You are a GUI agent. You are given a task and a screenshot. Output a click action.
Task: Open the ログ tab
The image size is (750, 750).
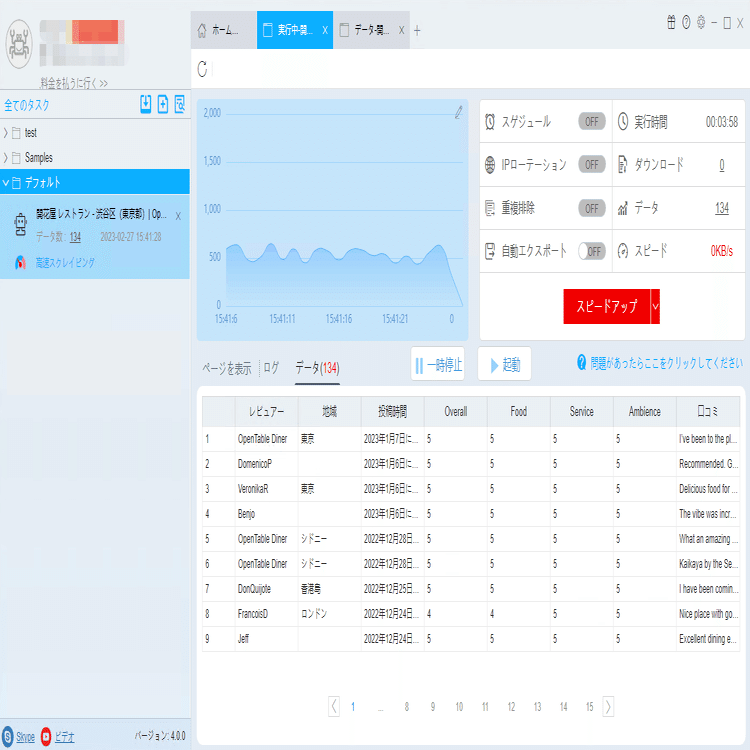(271, 367)
